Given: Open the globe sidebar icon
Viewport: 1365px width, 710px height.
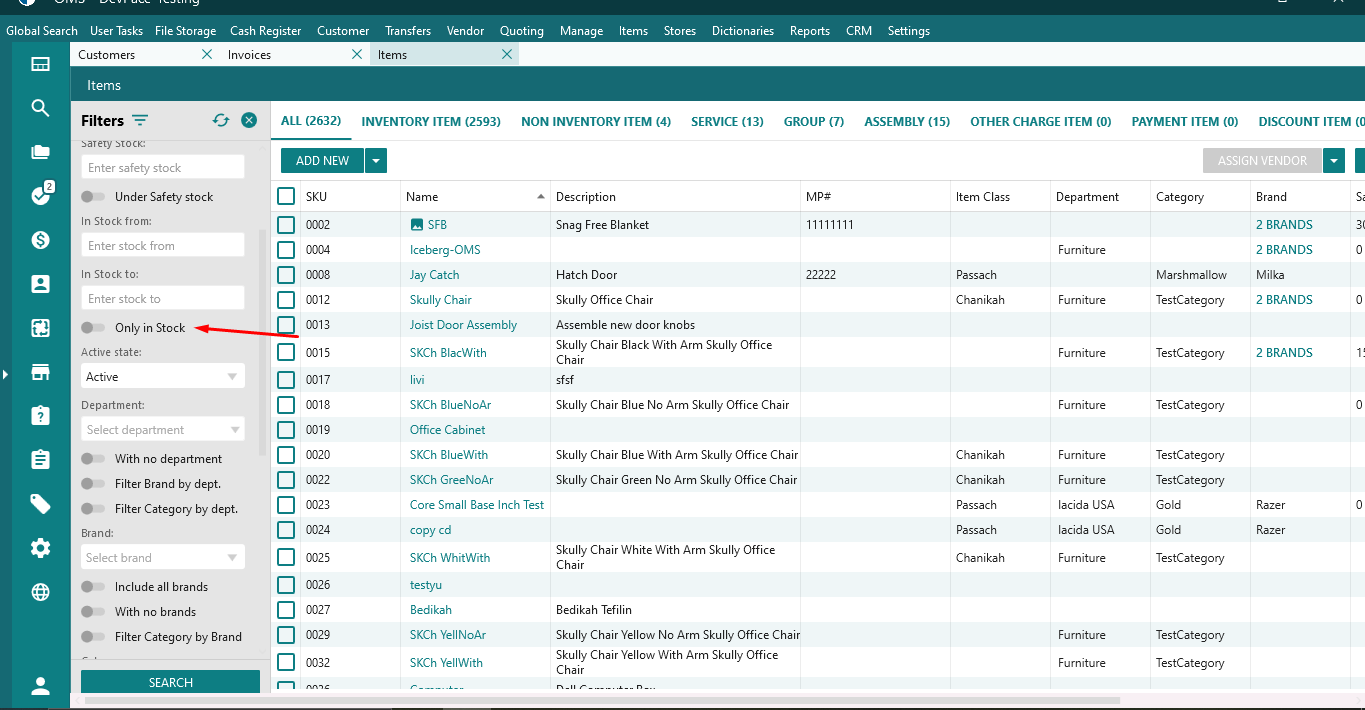Looking at the screenshot, I should tap(40, 592).
